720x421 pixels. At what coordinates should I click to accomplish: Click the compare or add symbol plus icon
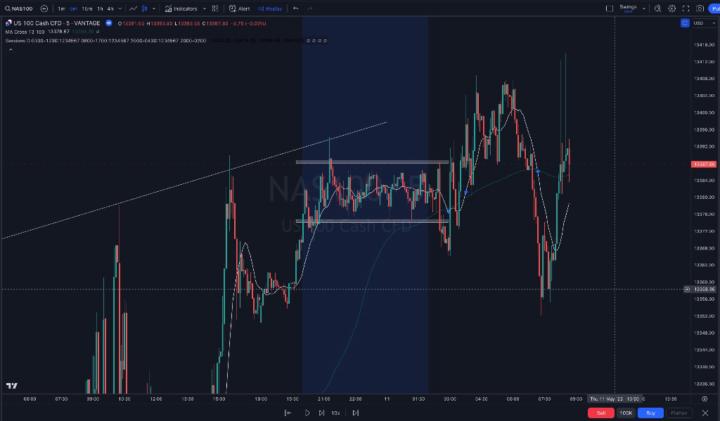coord(44,8)
